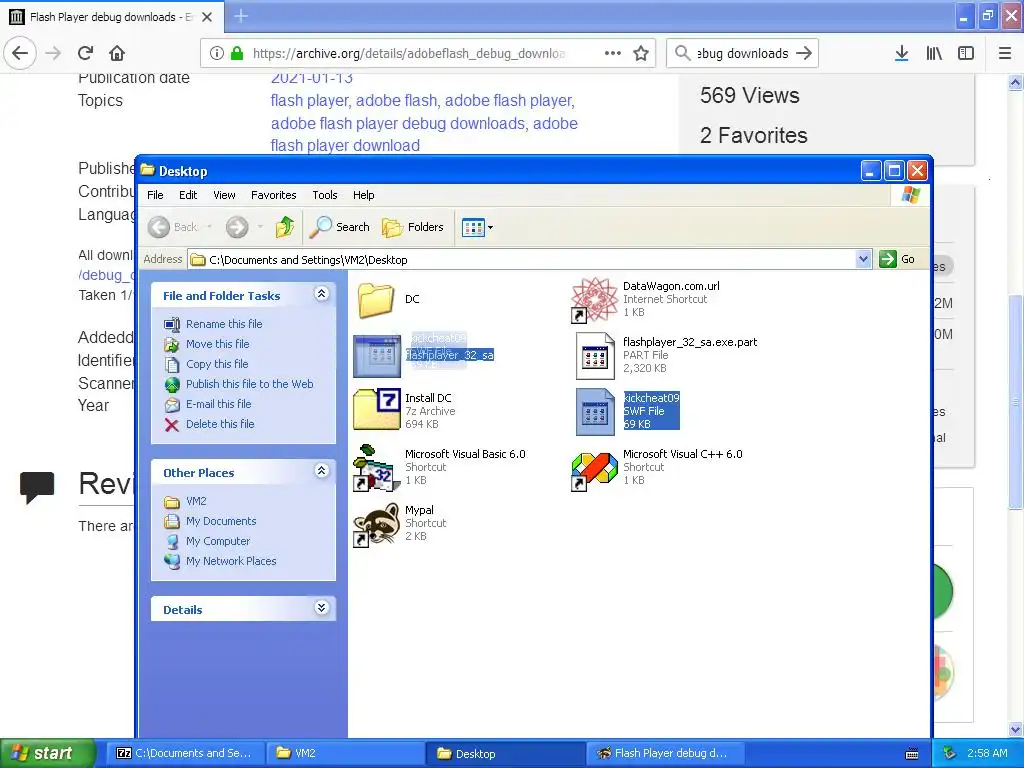Select the Install DC 7z archive
This screenshot has width=1024, height=768.
(405, 411)
